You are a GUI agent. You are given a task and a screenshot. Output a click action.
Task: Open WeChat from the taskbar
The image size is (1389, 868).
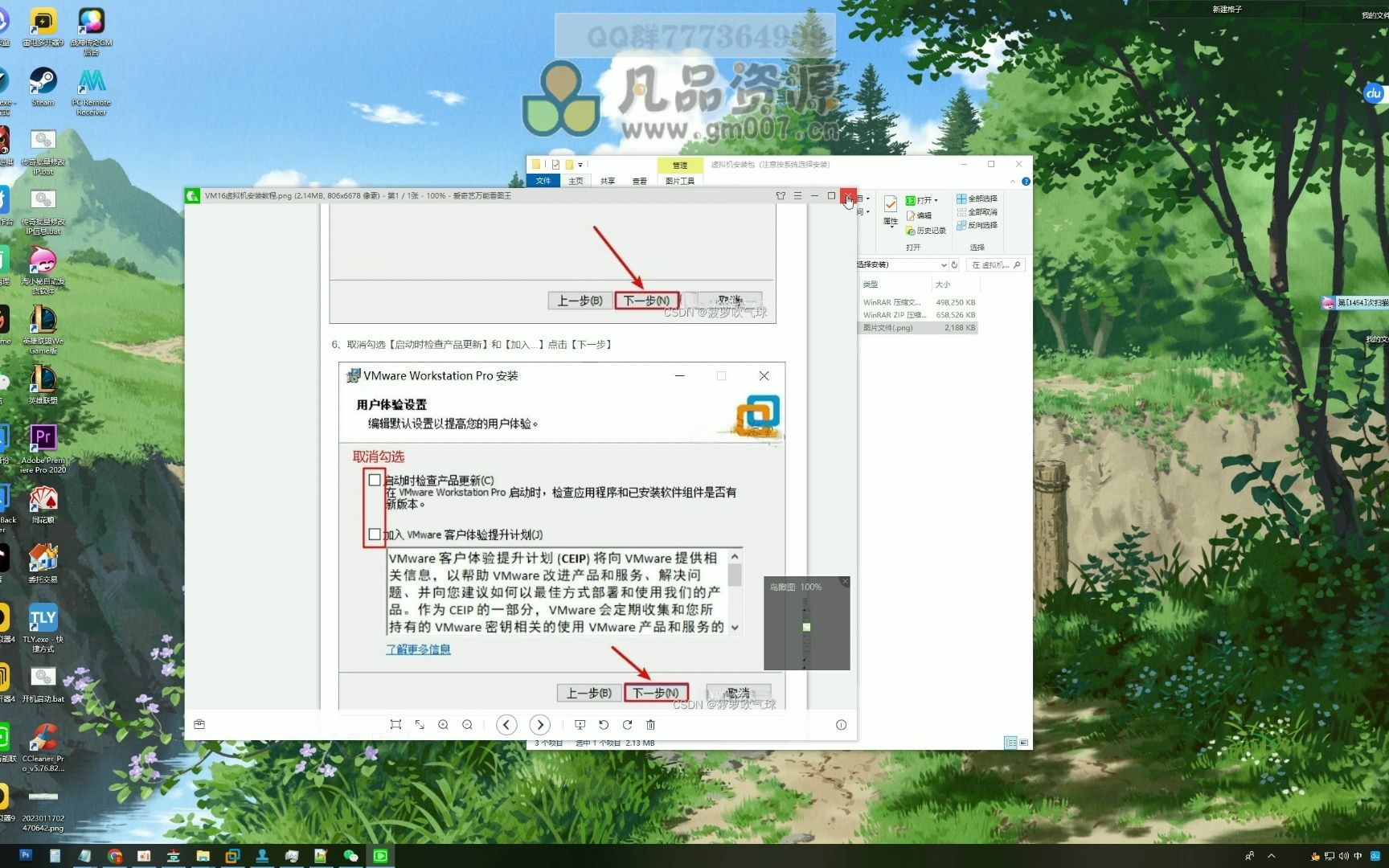[x=350, y=856]
